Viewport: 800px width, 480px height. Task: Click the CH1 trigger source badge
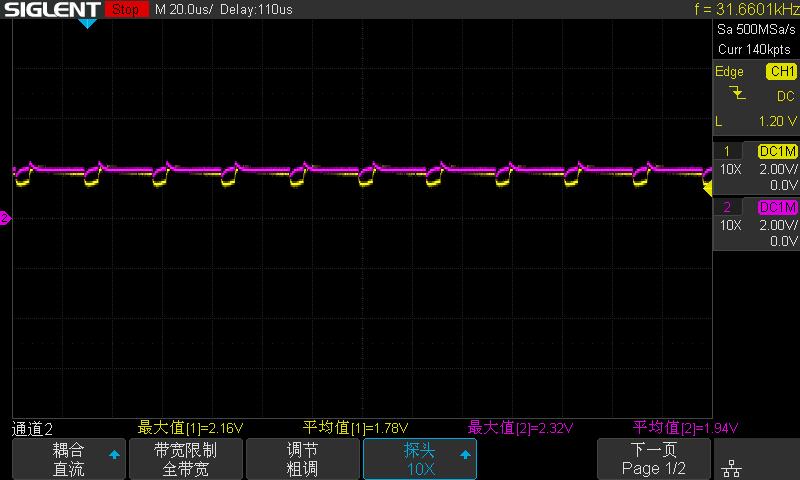781,71
